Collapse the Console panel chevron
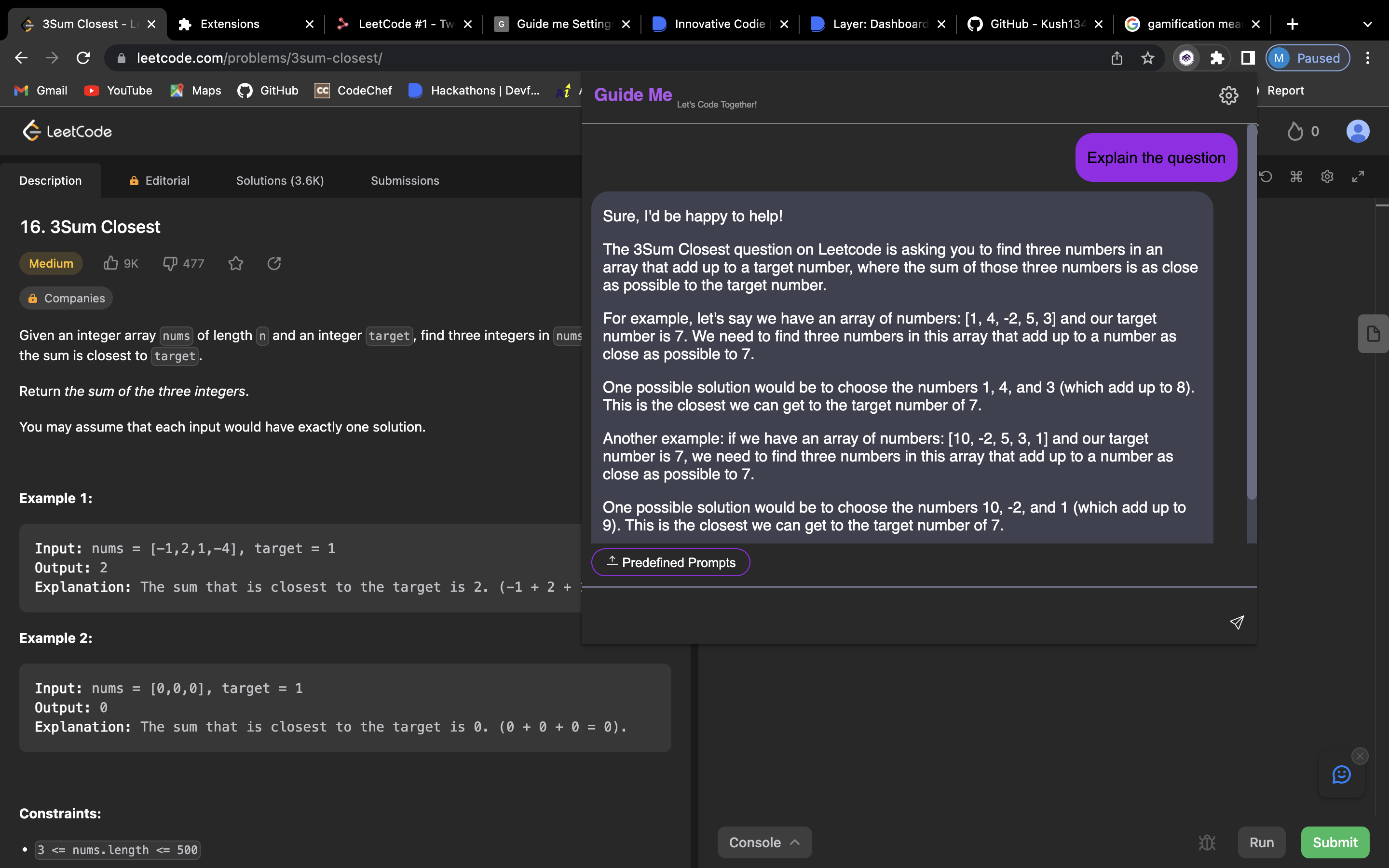1389x868 pixels. point(795,842)
